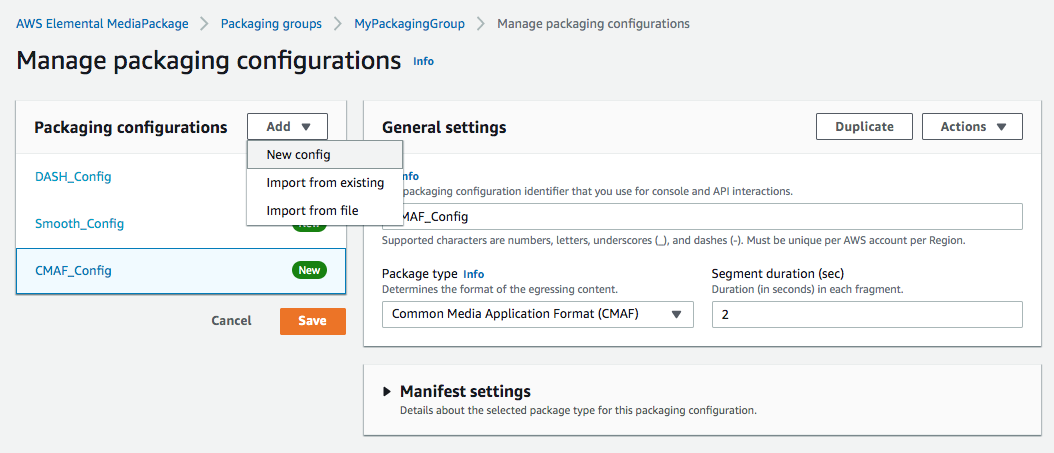Open Info link next to page title
Viewport: 1054px width, 453px height.
point(423,61)
